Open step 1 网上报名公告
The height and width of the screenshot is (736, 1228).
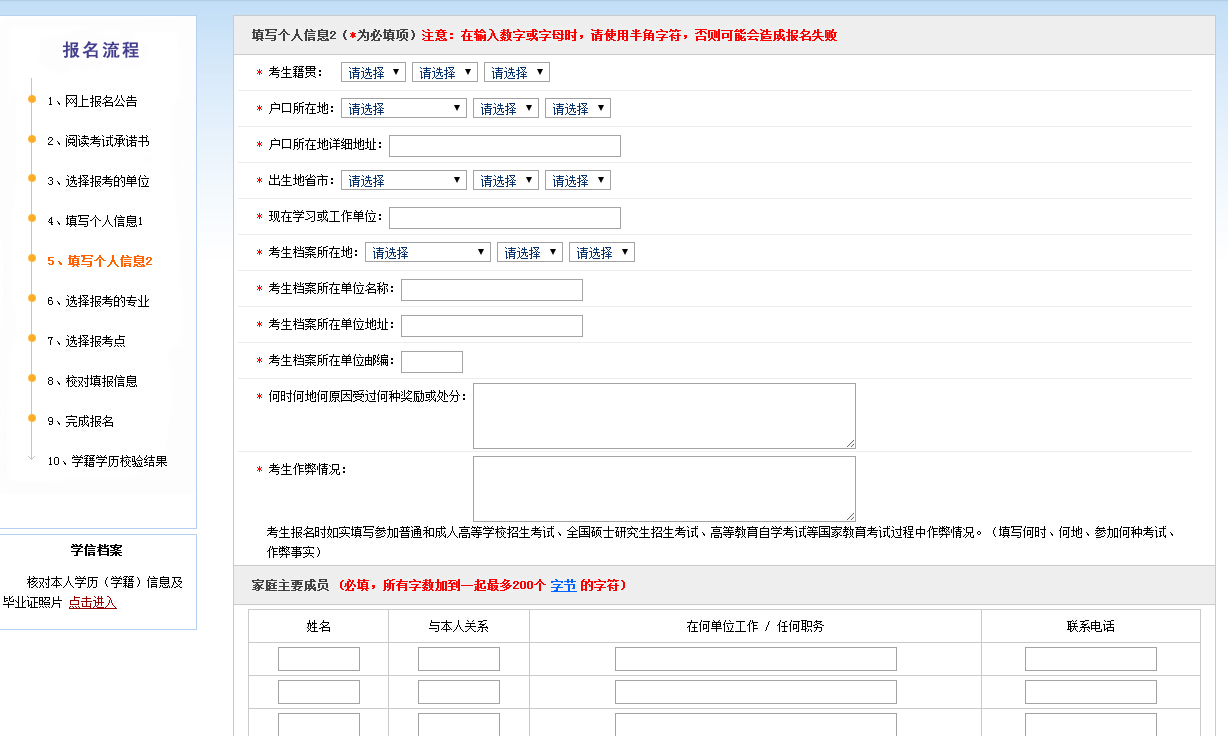(x=92, y=101)
